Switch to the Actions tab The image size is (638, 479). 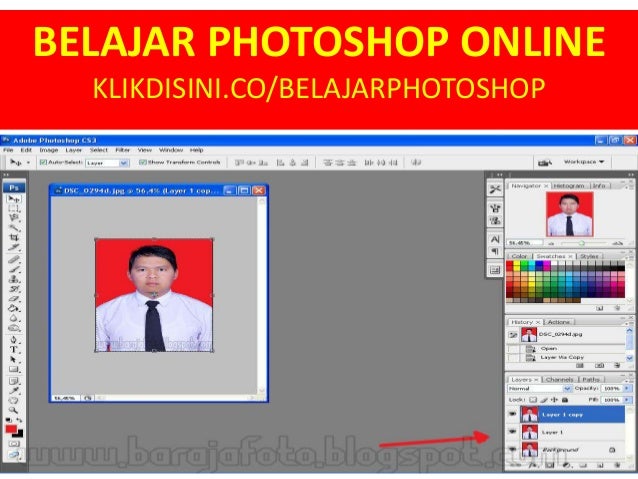[x=558, y=322]
